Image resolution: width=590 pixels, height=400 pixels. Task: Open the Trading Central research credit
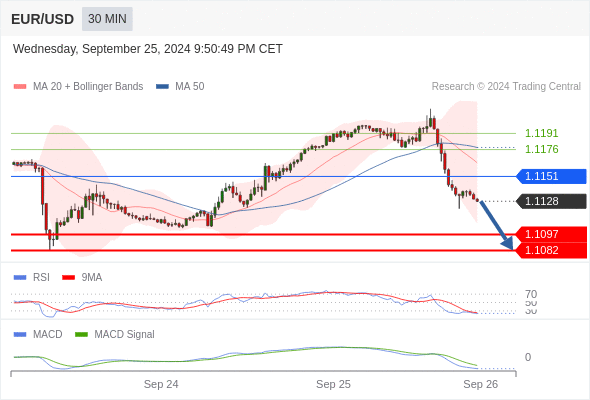tap(506, 87)
